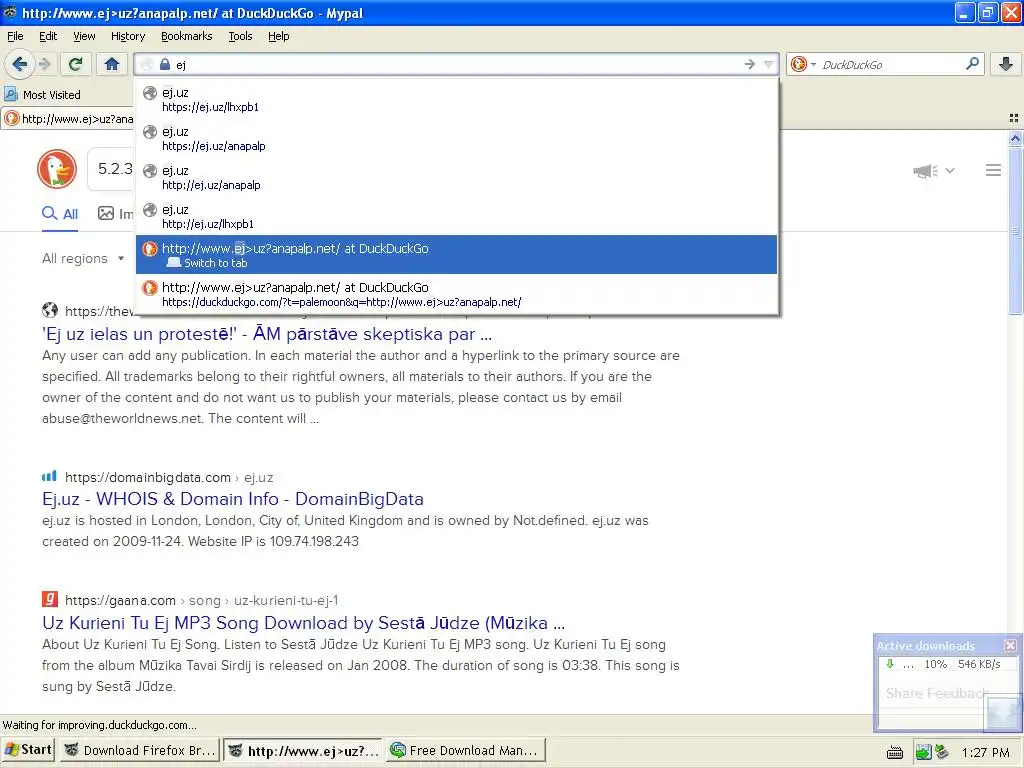Image resolution: width=1024 pixels, height=768 pixels.
Task: Click the scrollbar up arrow
Action: (1016, 137)
